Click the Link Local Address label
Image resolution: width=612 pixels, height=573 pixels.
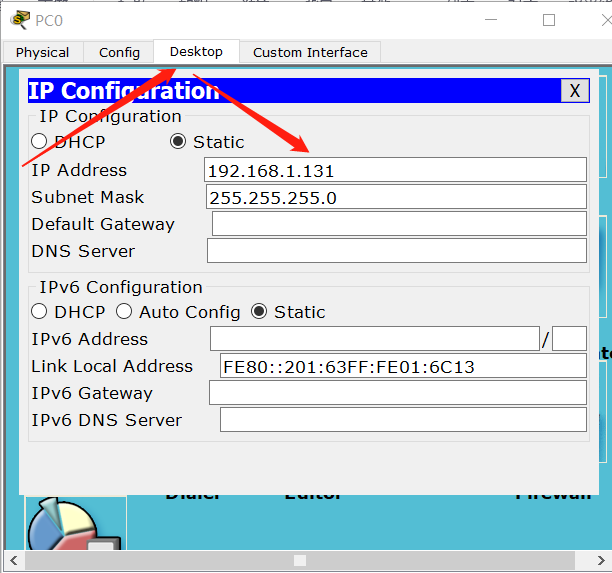112,366
